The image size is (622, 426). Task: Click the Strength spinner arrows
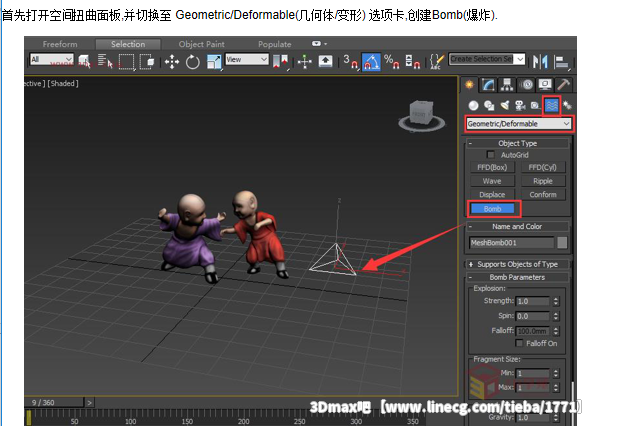coord(555,301)
